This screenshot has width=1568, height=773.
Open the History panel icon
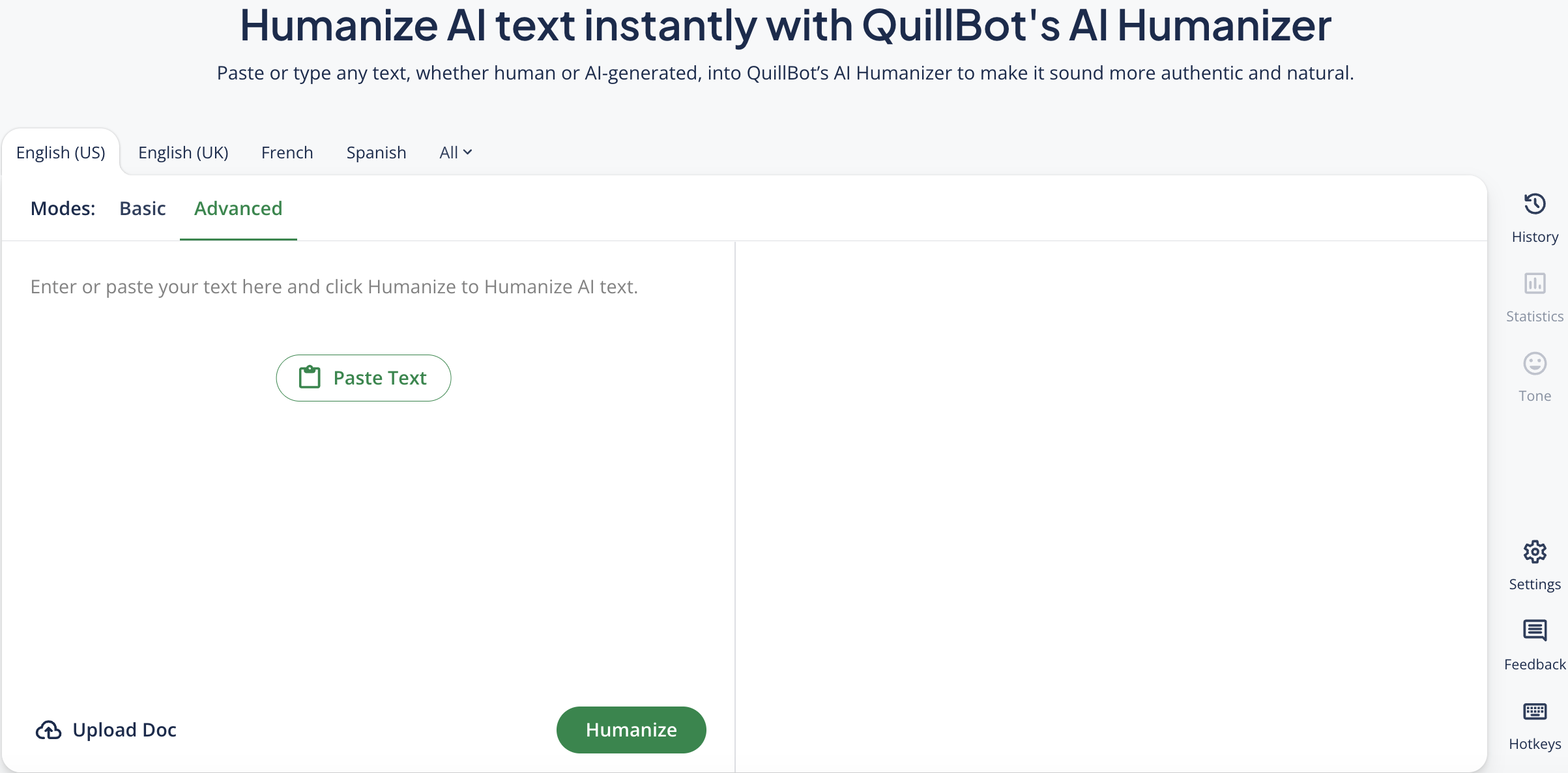click(1535, 203)
